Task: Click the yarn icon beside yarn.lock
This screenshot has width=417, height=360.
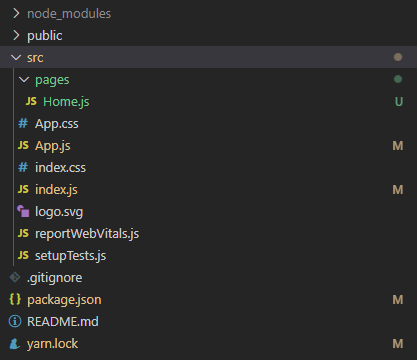Action: click(x=14, y=343)
